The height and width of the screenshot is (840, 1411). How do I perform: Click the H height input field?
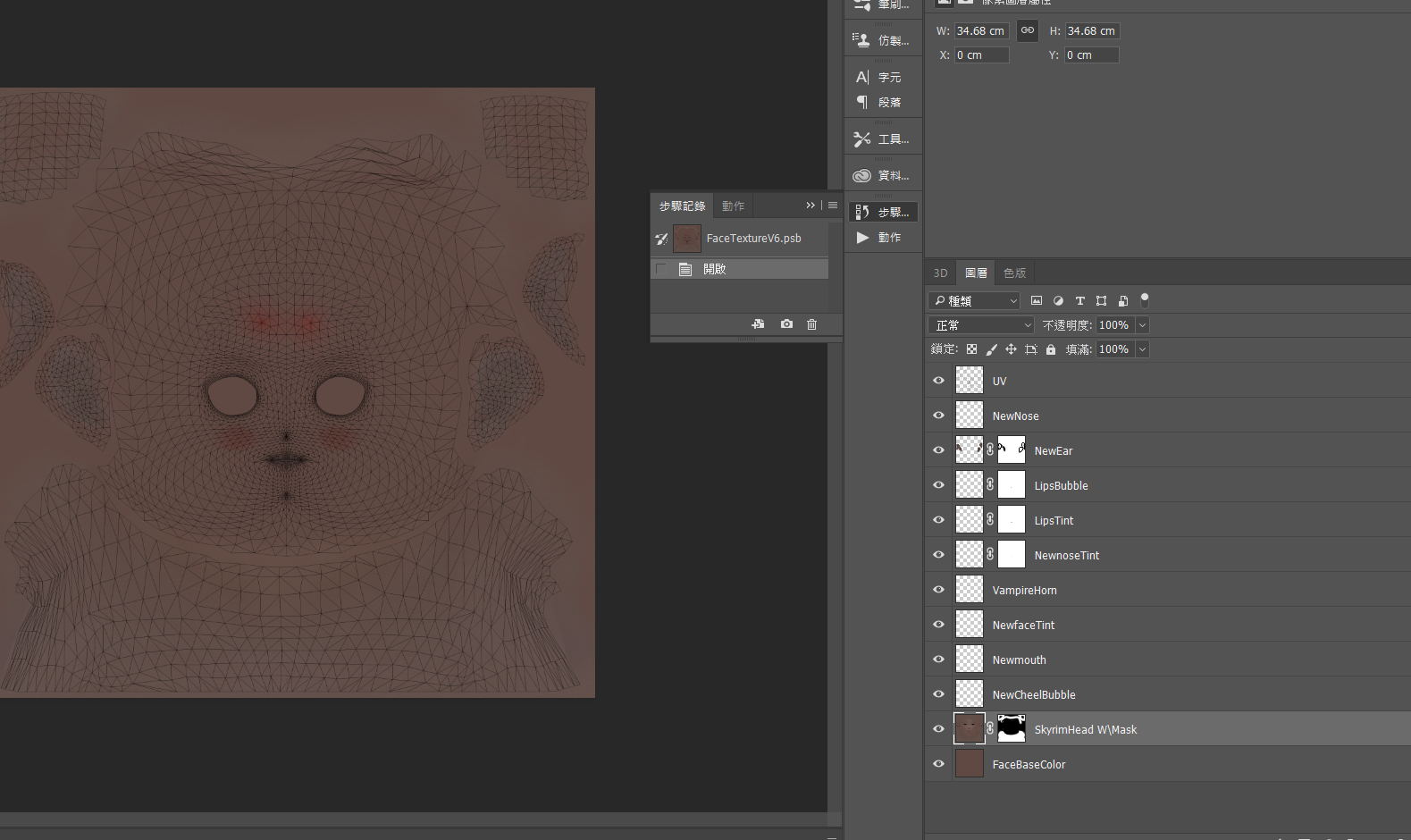[1092, 30]
